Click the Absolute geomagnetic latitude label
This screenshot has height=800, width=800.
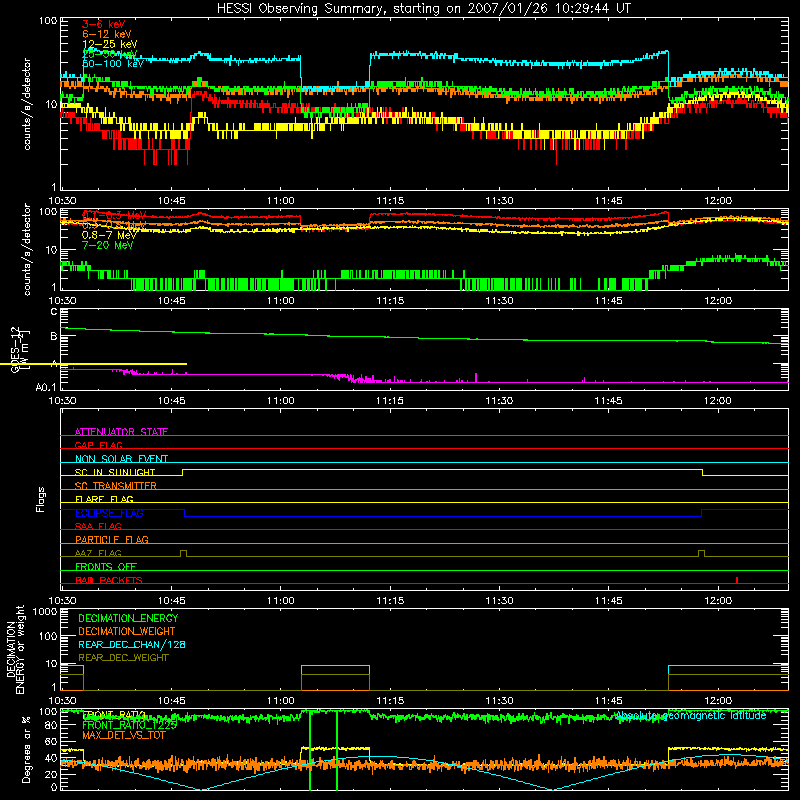point(691,715)
